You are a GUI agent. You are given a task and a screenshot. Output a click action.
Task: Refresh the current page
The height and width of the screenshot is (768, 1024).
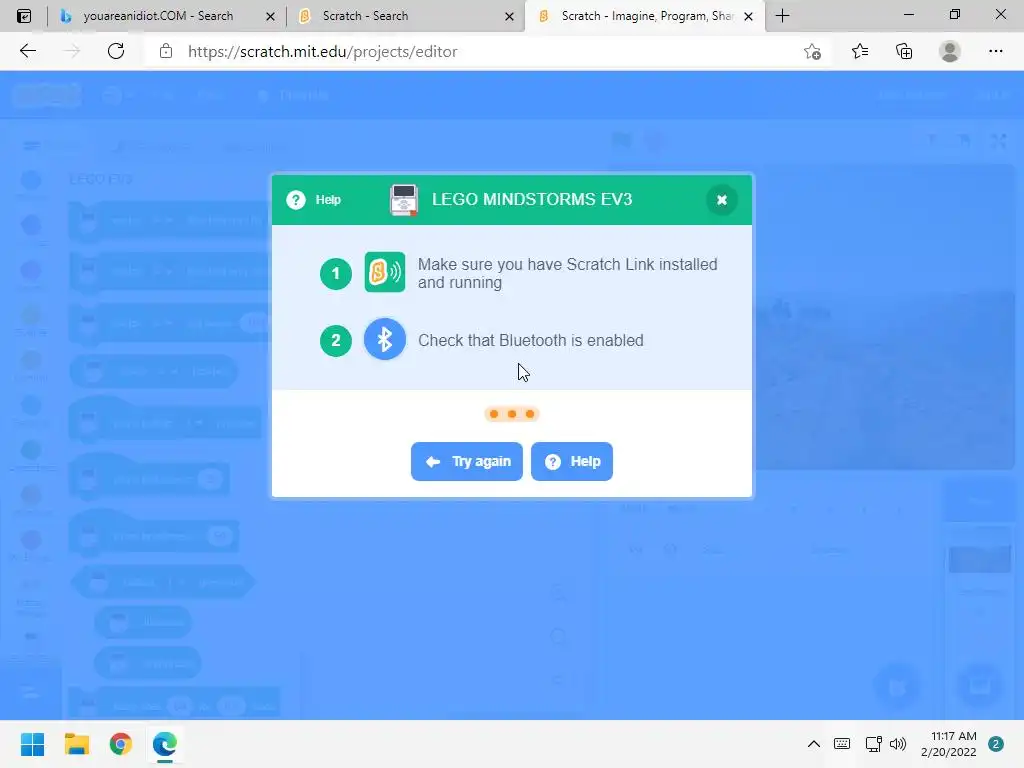click(116, 51)
